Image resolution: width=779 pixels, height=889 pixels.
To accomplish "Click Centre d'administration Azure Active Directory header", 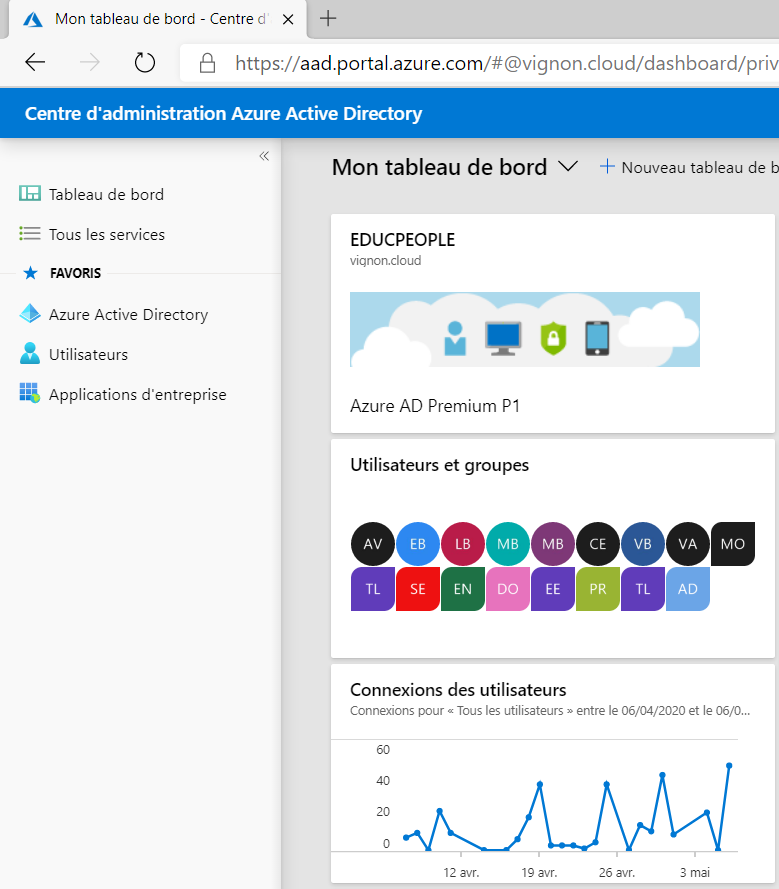I will (223, 113).
